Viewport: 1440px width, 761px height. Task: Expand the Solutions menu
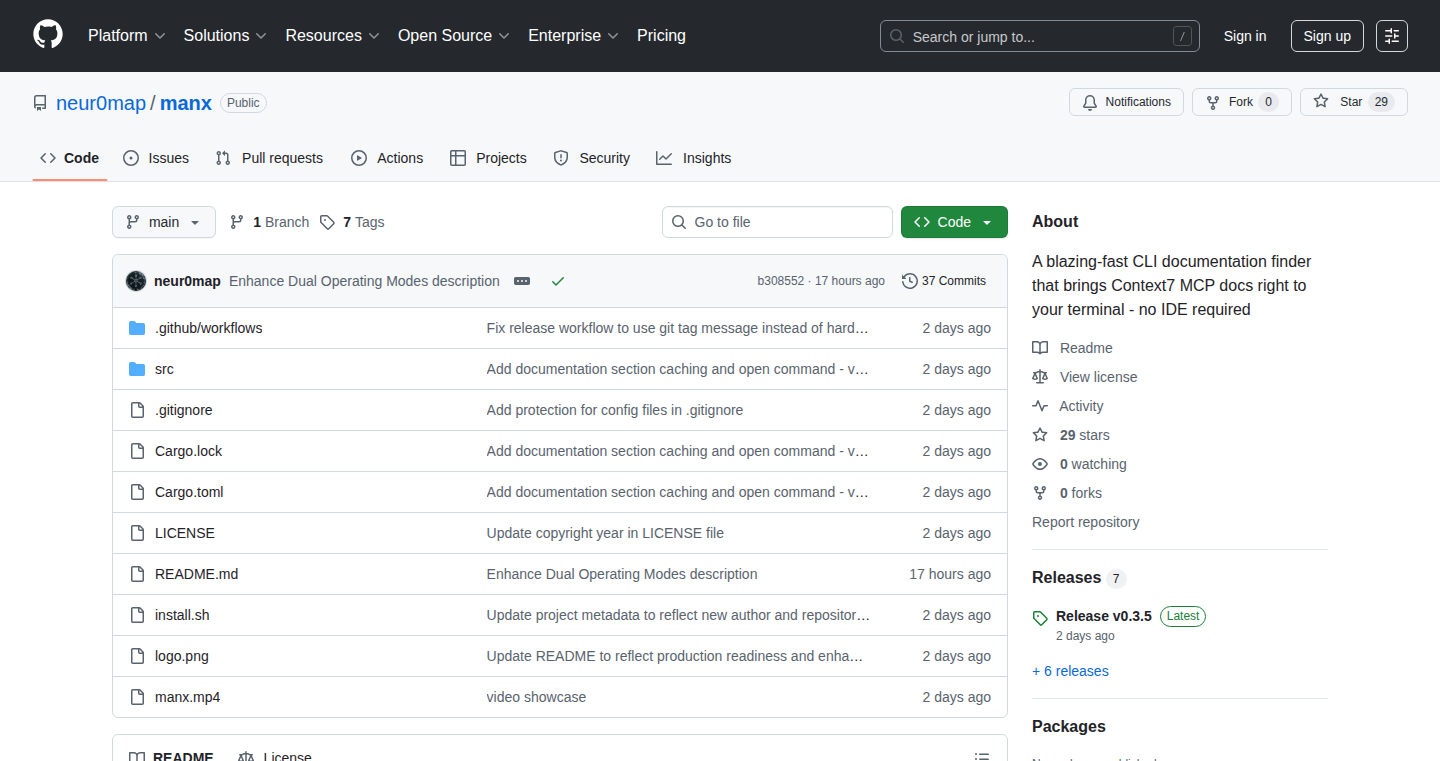point(225,35)
